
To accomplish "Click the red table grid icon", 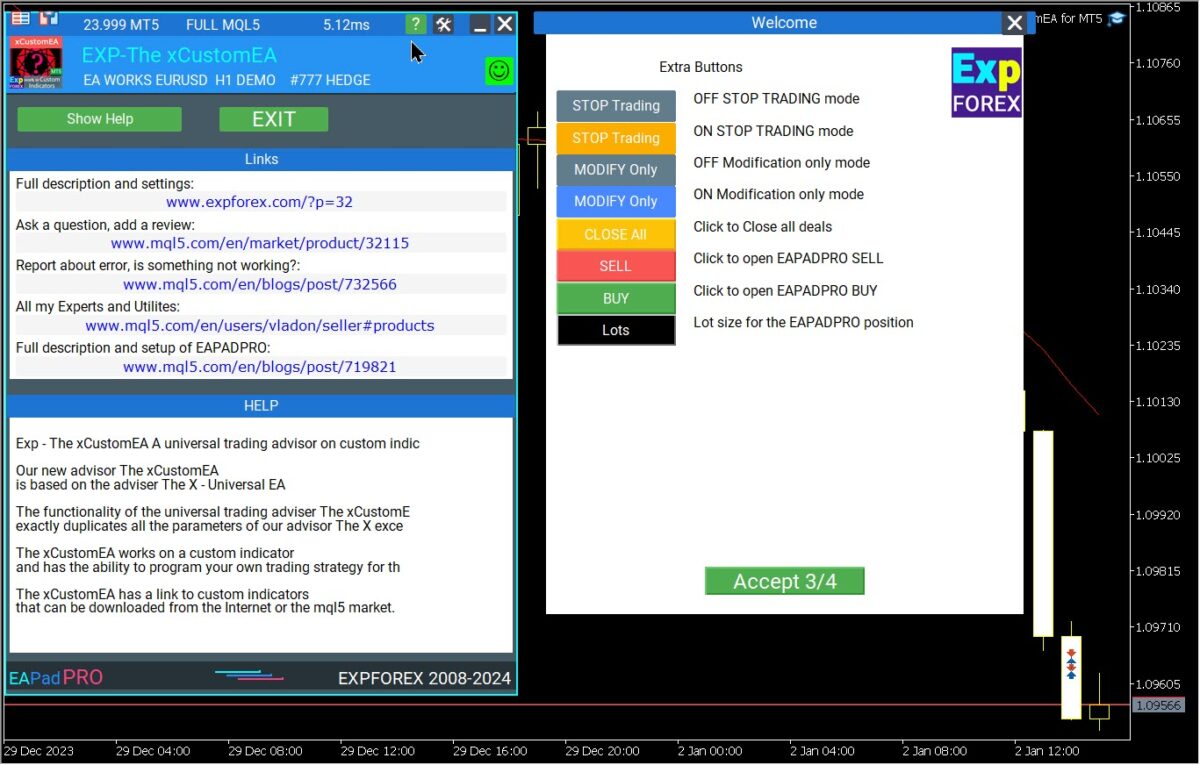I will pyautogui.click(x=20, y=18).
